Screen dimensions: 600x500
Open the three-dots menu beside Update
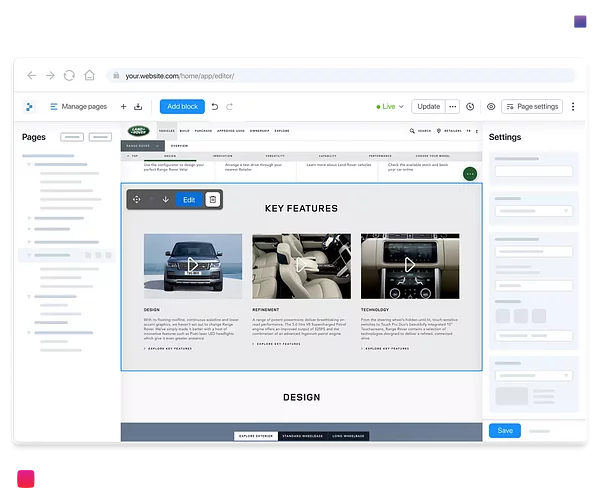453,106
